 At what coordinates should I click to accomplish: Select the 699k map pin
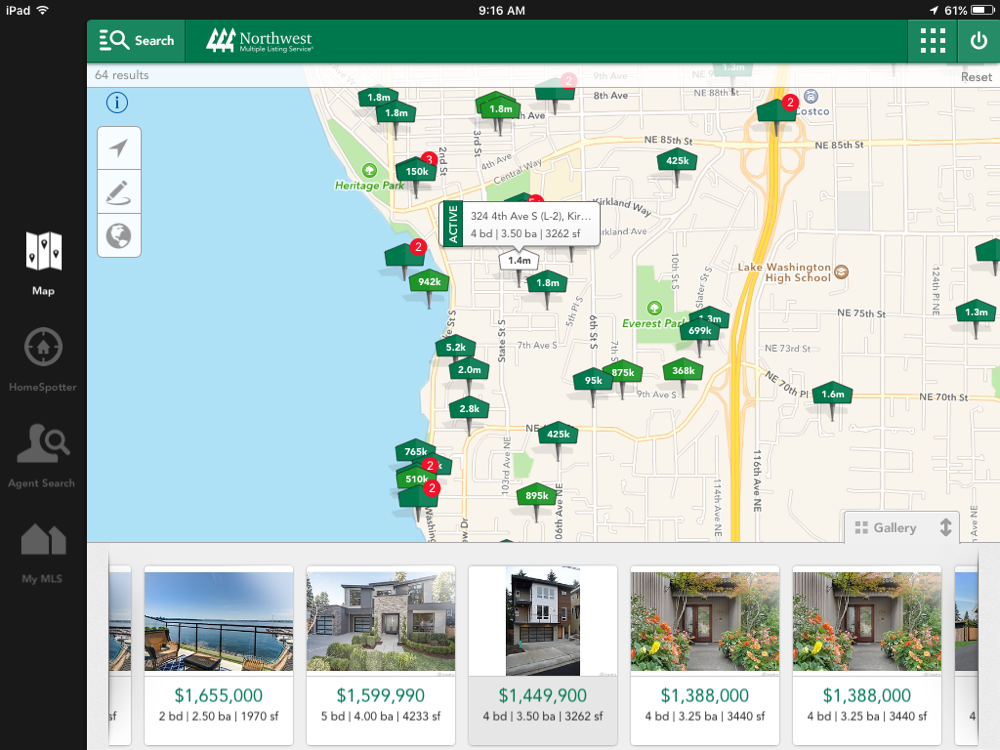coord(700,330)
